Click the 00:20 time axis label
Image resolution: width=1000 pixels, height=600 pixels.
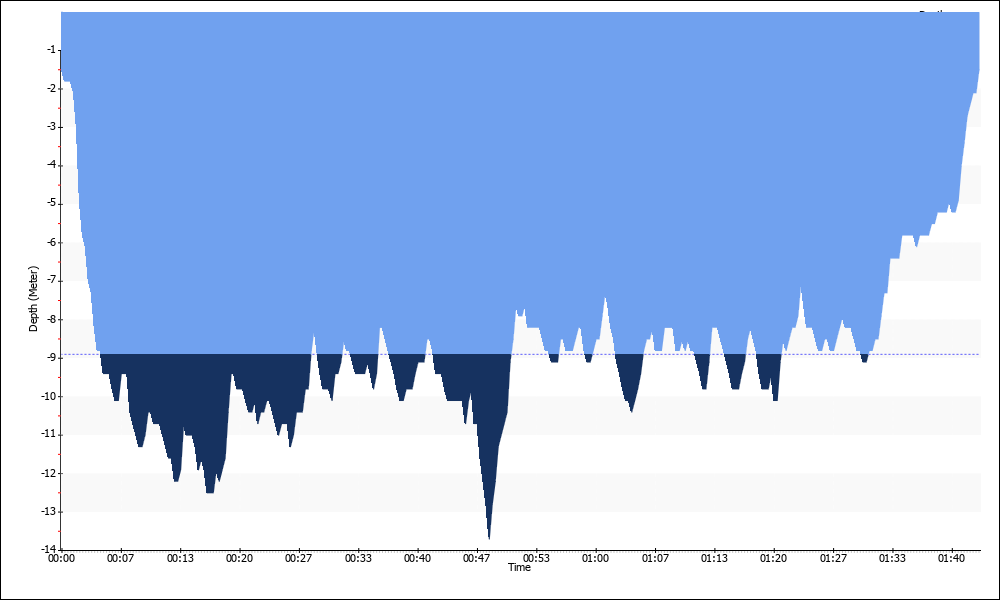(239, 559)
